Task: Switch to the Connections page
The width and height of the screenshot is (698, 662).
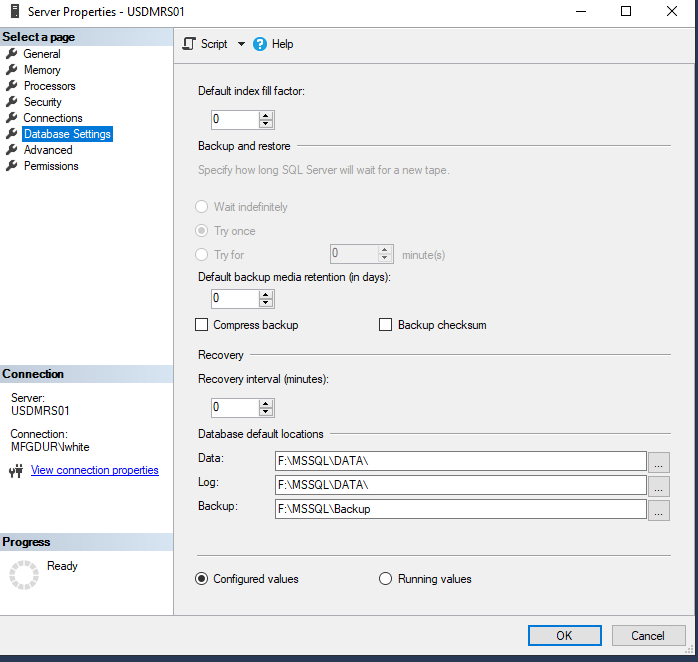Action: (x=53, y=118)
